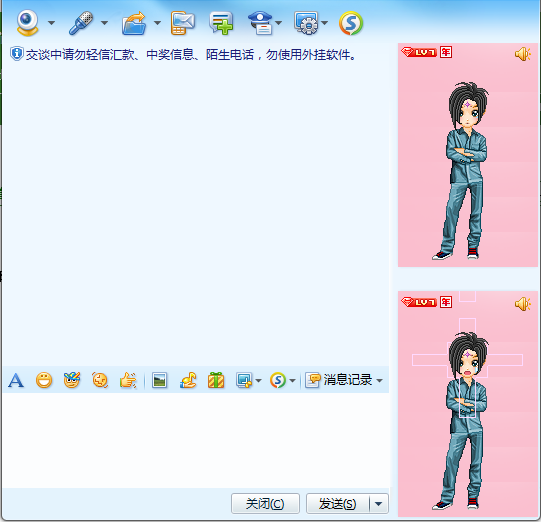Open video call options dropdown arrow

[x=51, y=23]
